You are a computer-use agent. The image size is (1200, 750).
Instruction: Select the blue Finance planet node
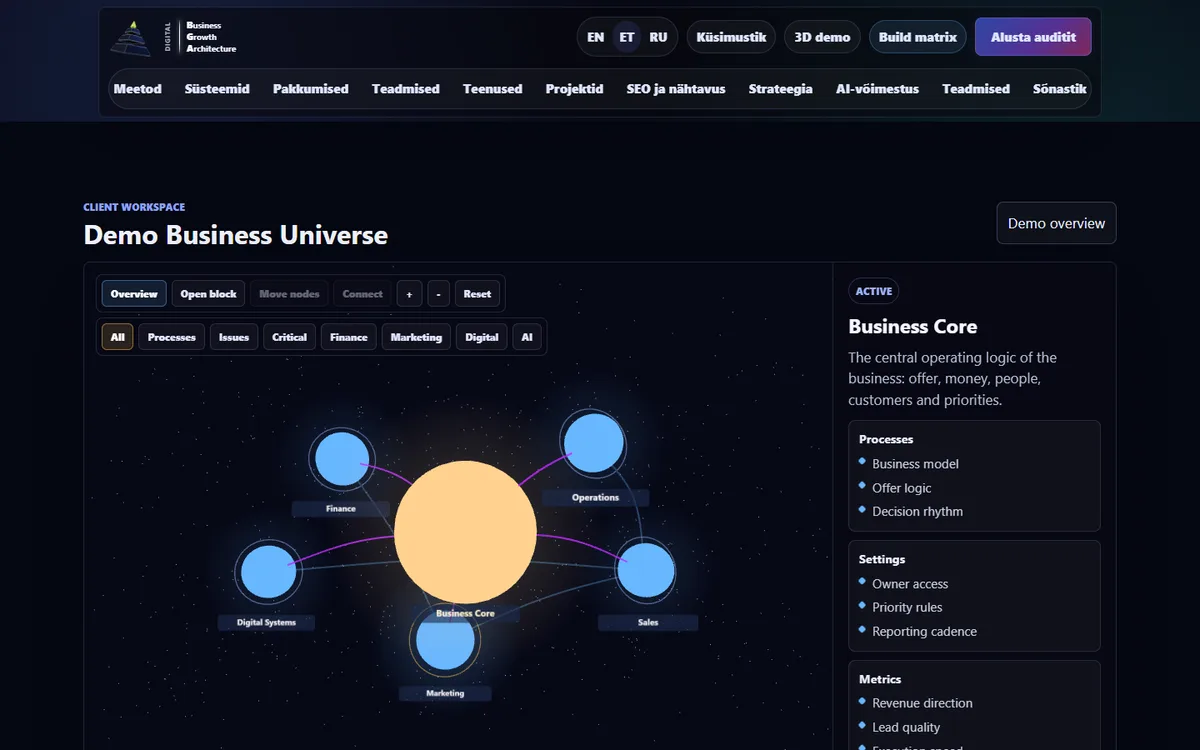(x=342, y=459)
